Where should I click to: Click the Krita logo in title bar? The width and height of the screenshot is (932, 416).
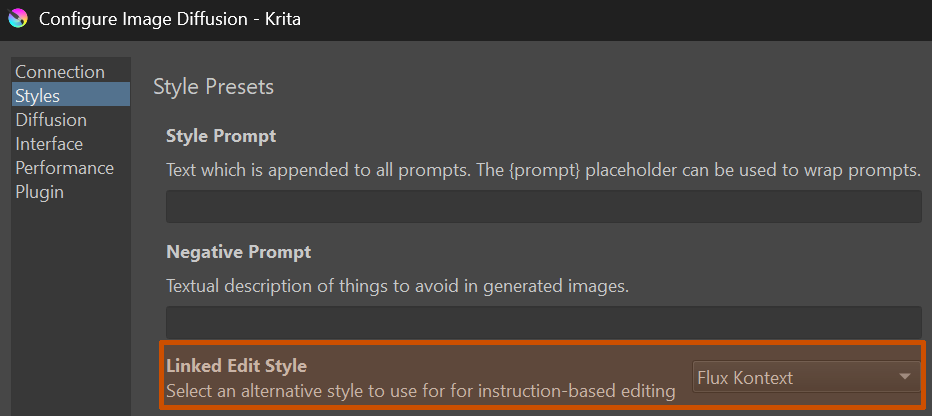click(x=17, y=19)
